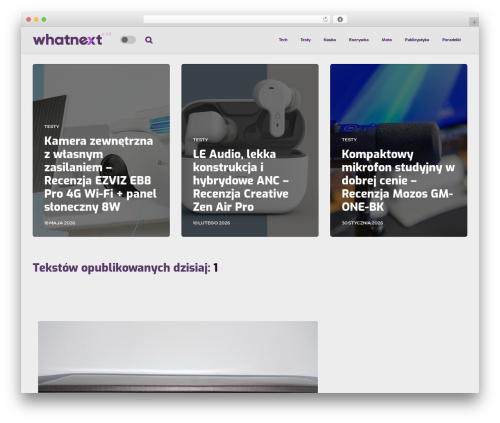Open the Publicystyka menu item

pos(417,40)
